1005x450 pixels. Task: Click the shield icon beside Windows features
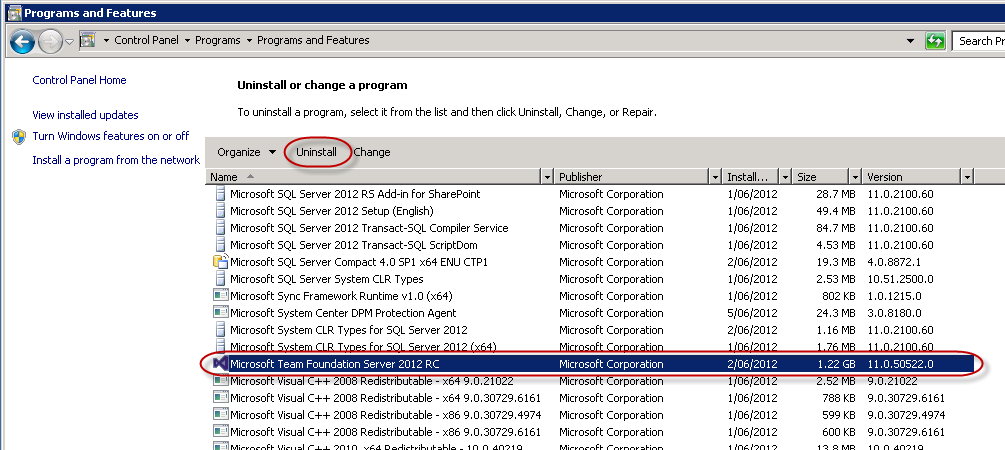(x=19, y=137)
